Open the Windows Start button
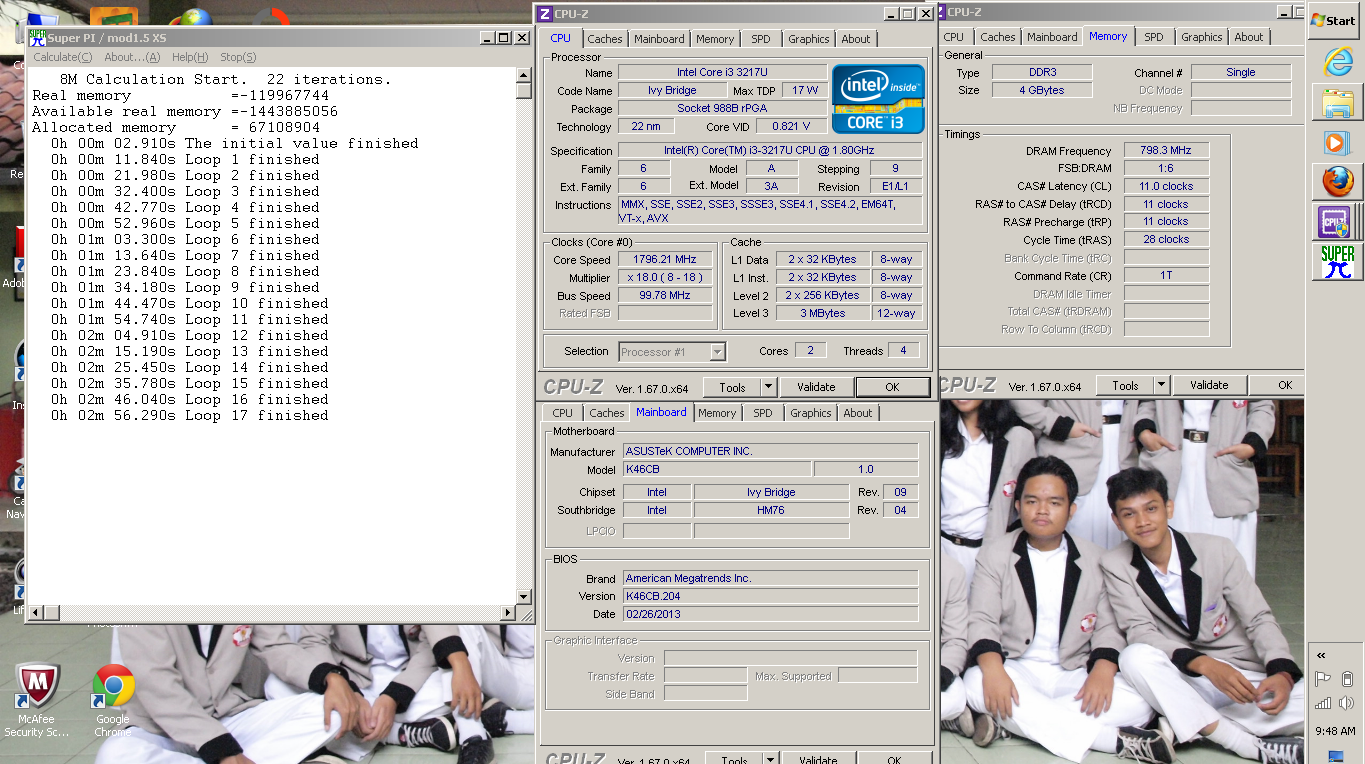The image size is (1365, 764). (1334, 20)
